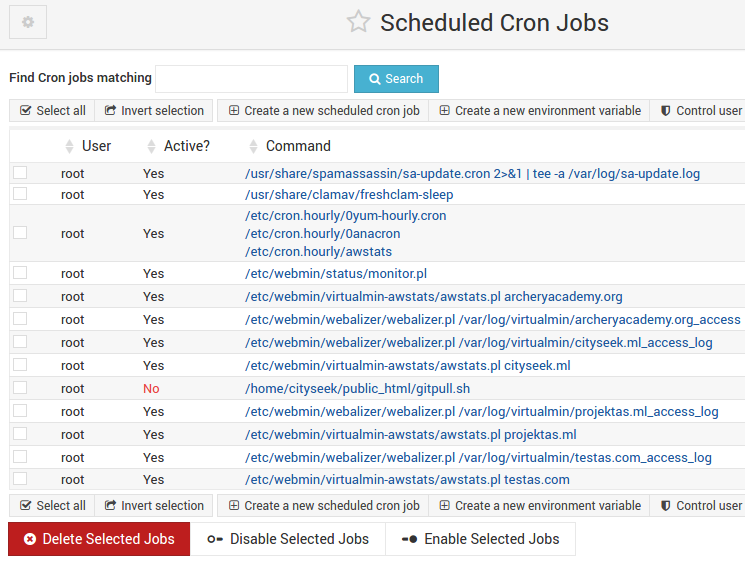Click top Create a new scheduled cron job
Screen dimensions: 745x566
pyautogui.click(x=323, y=111)
